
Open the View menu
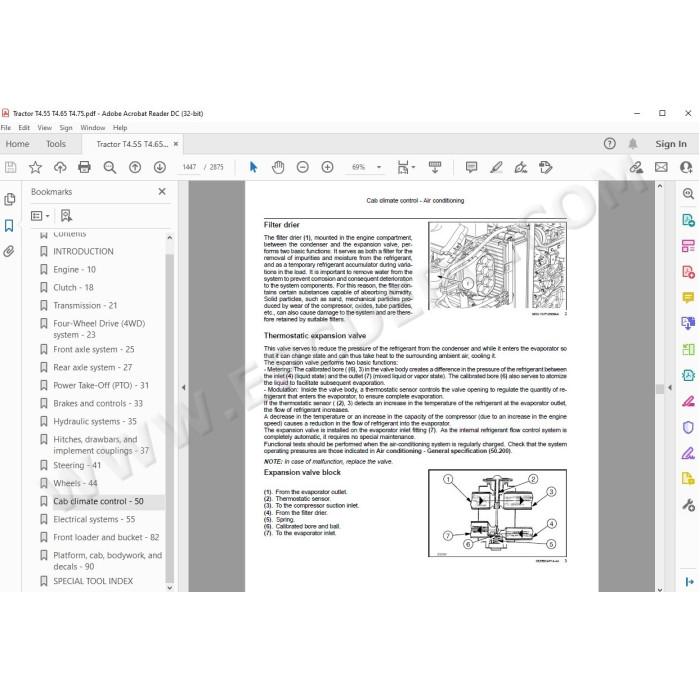click(x=45, y=128)
